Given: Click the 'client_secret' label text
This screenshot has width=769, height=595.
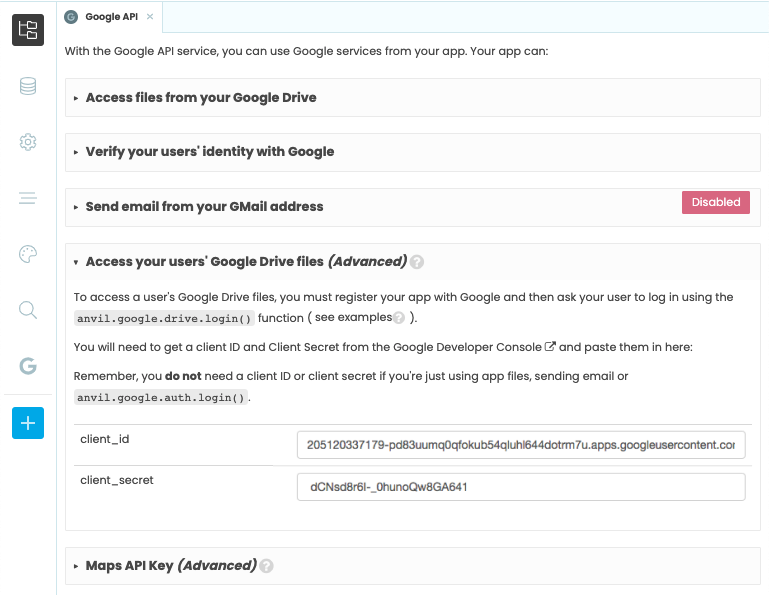Looking at the screenshot, I should pos(117,480).
